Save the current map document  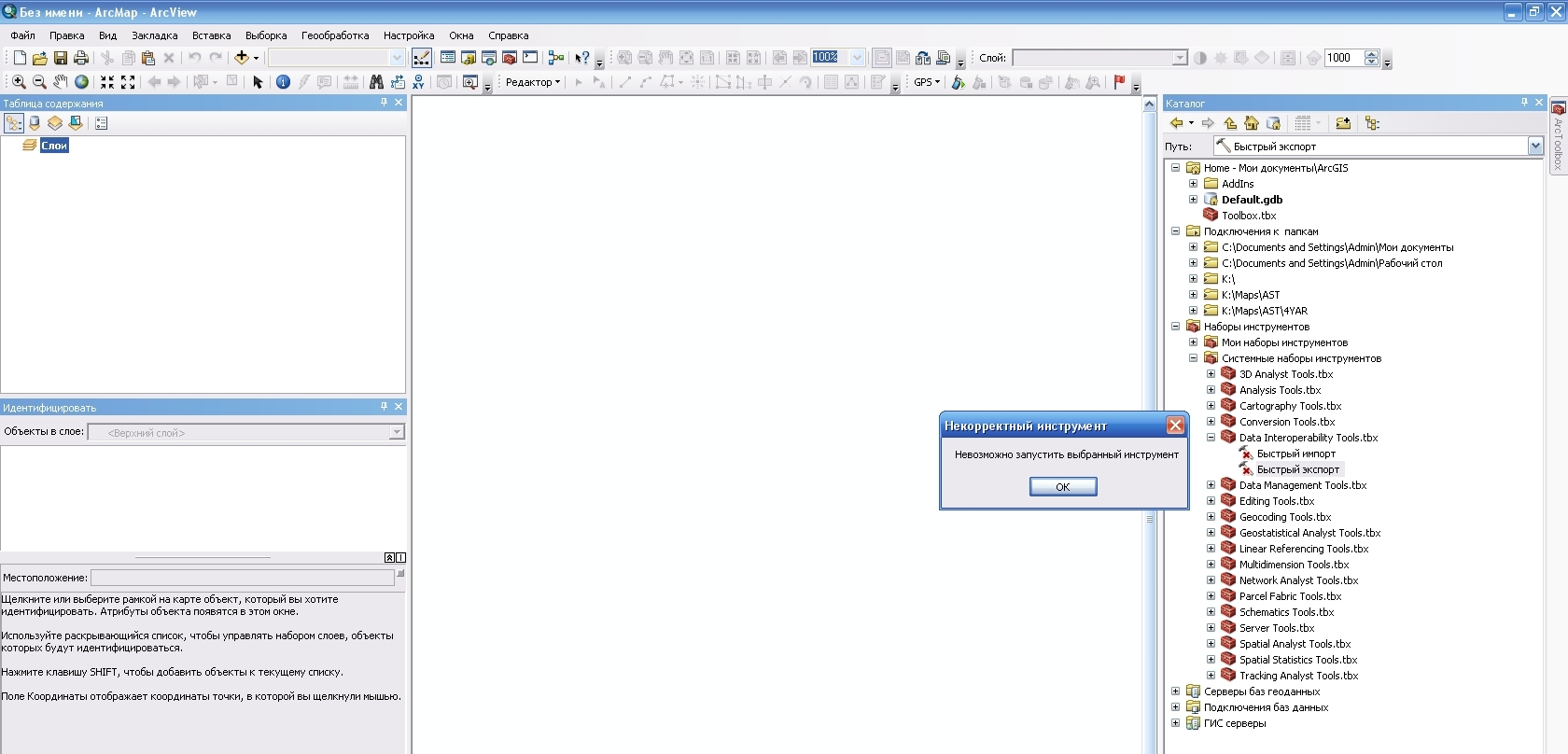coord(61,58)
